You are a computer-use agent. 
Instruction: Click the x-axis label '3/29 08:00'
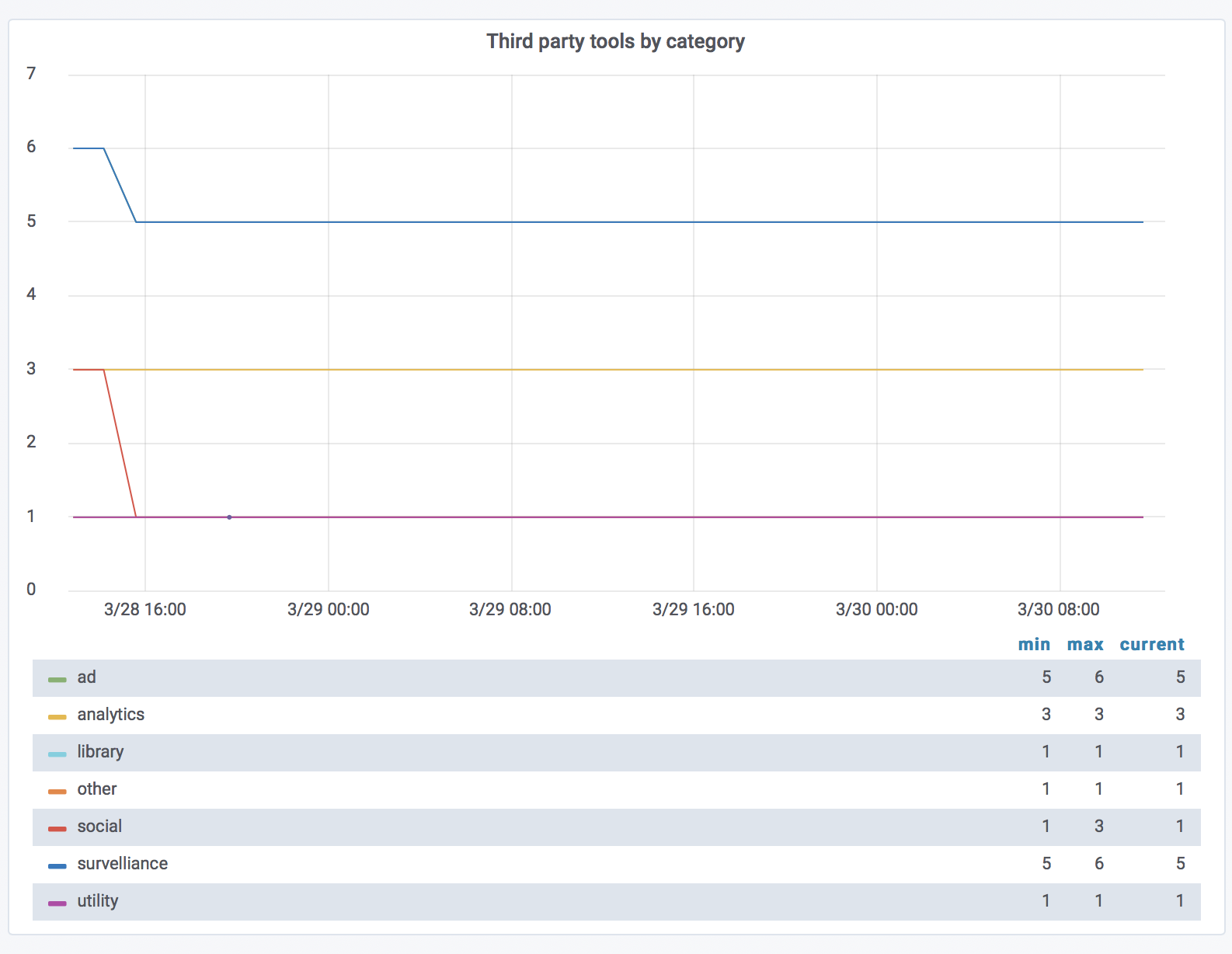click(510, 610)
